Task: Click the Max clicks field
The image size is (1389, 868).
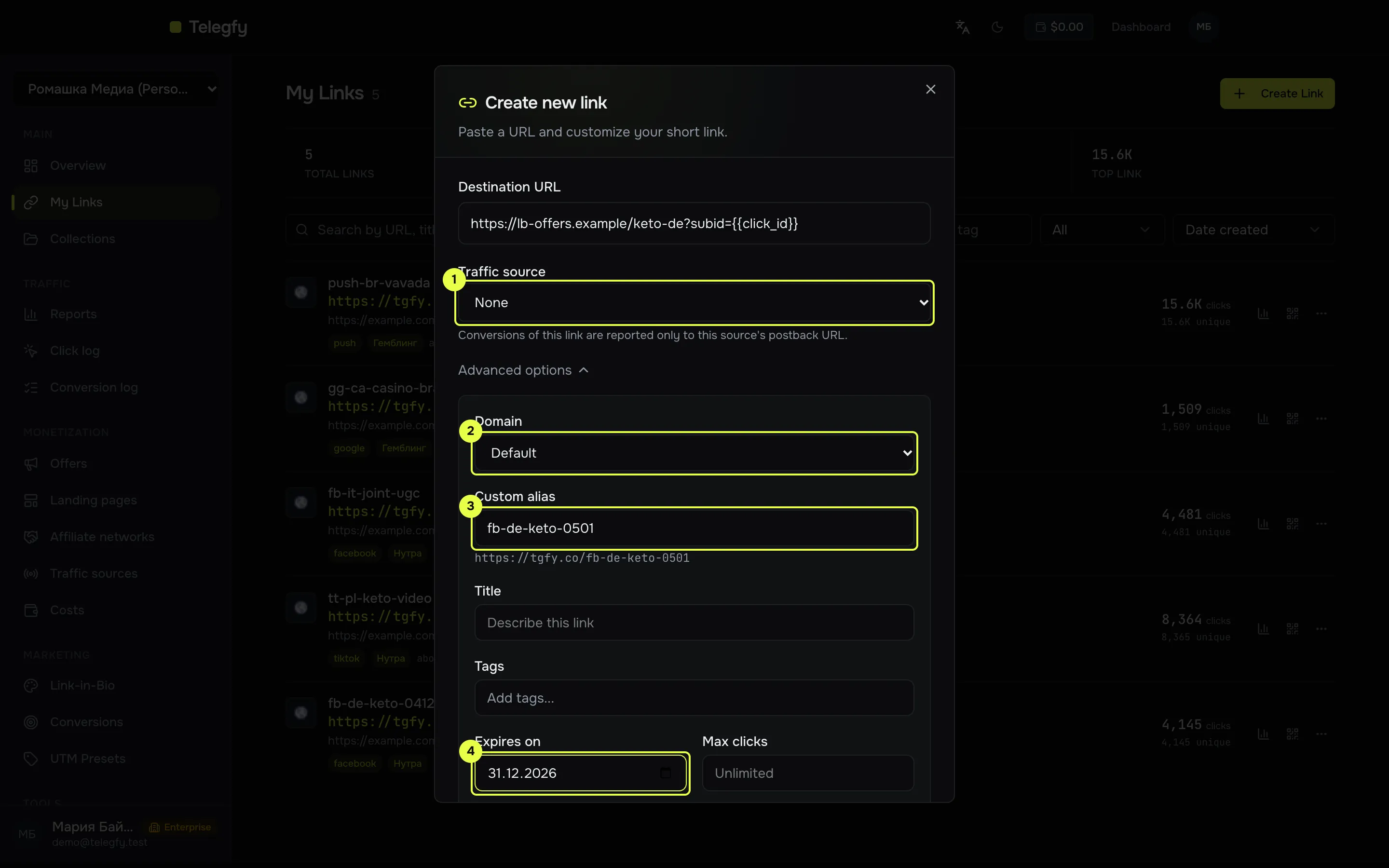Action: tap(807, 773)
